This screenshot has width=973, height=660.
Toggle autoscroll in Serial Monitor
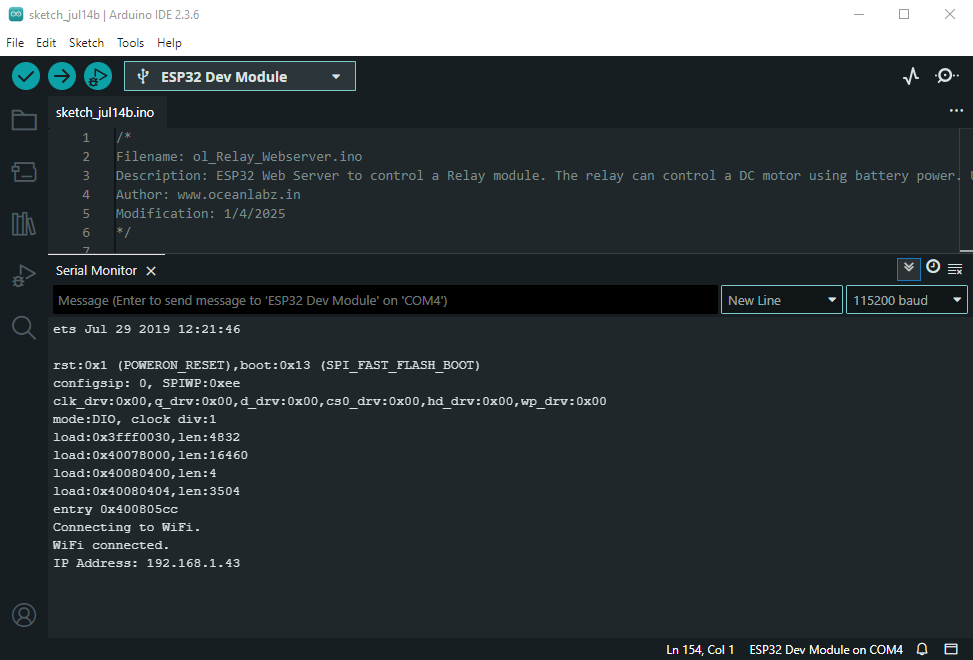tap(909, 269)
